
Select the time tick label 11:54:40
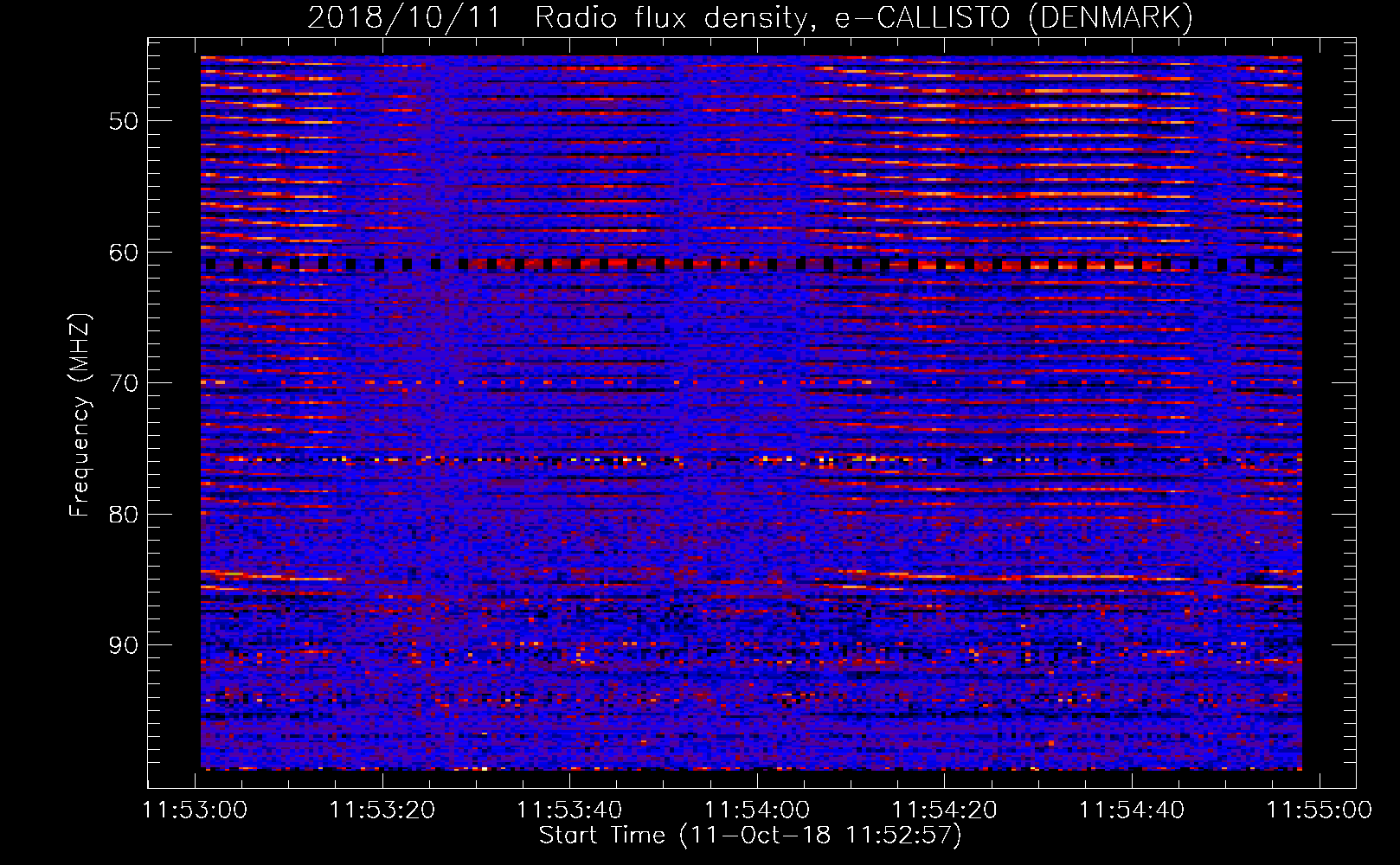1132,811
